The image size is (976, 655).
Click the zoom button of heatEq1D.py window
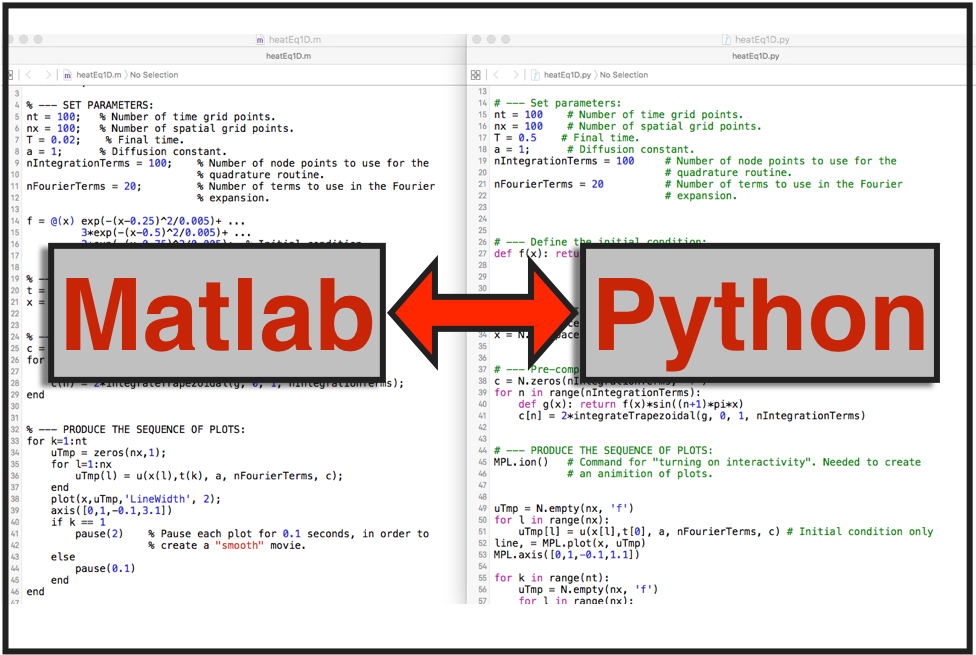[505, 39]
